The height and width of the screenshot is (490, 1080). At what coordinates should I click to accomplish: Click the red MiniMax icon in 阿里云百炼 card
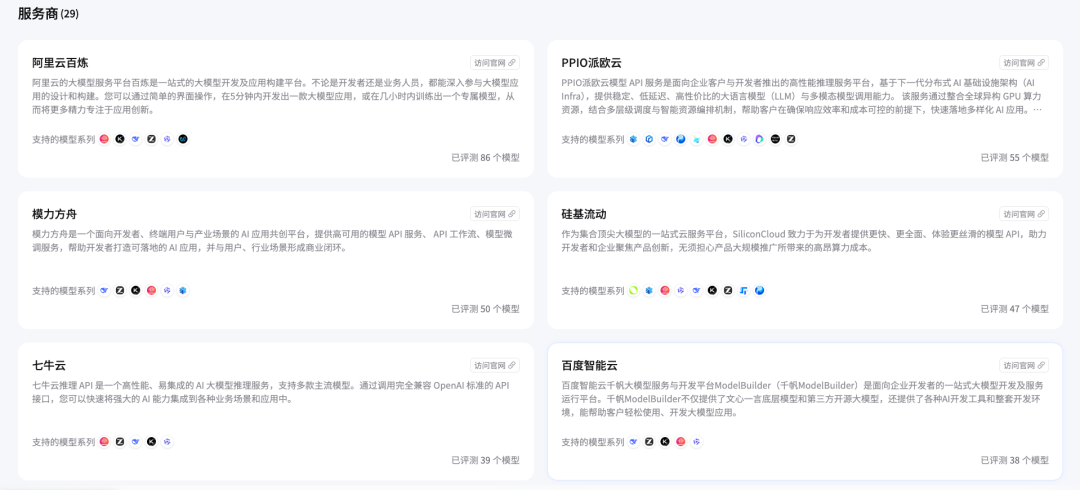click(104, 139)
